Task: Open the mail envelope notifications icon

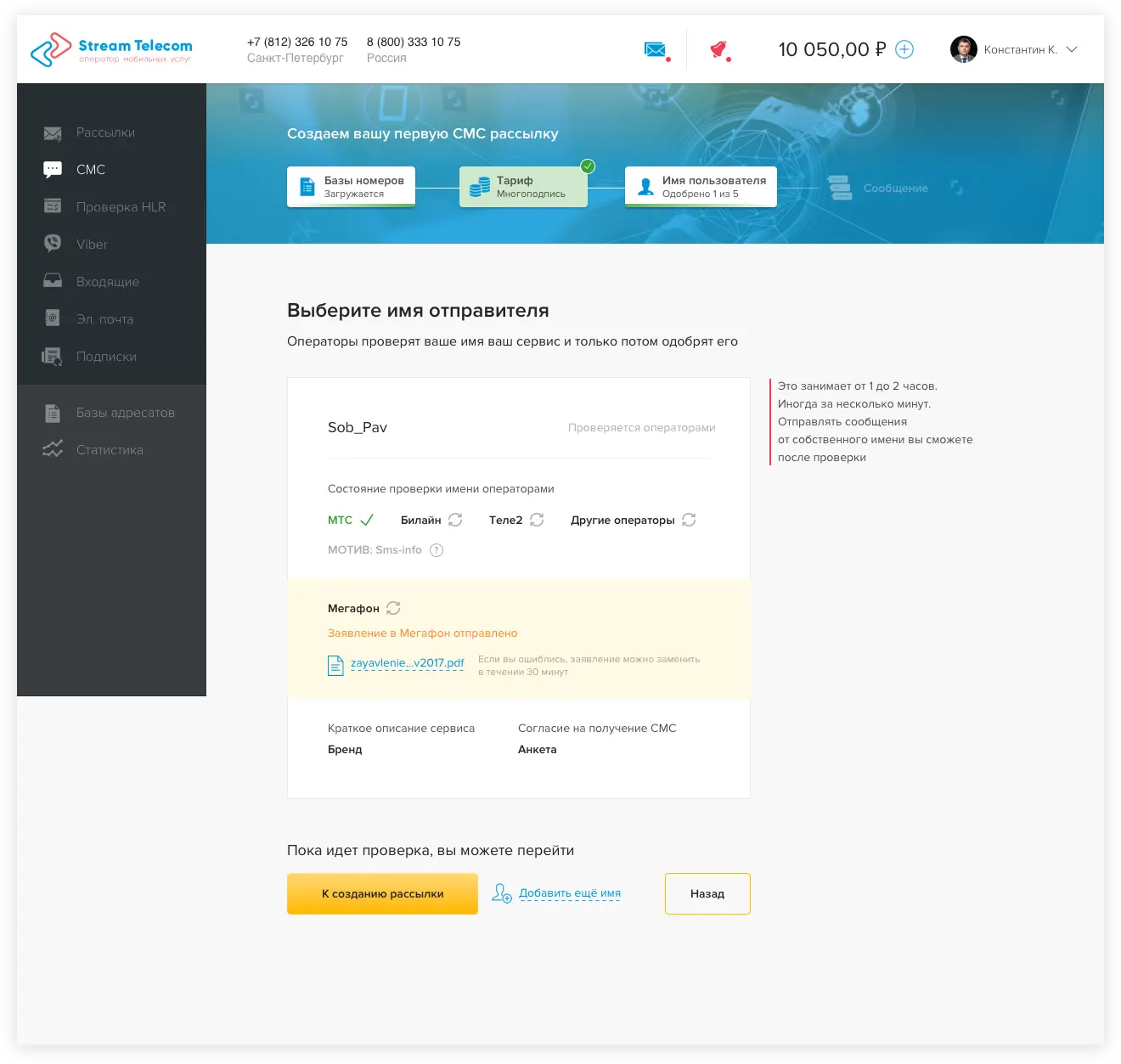Action: click(655, 50)
